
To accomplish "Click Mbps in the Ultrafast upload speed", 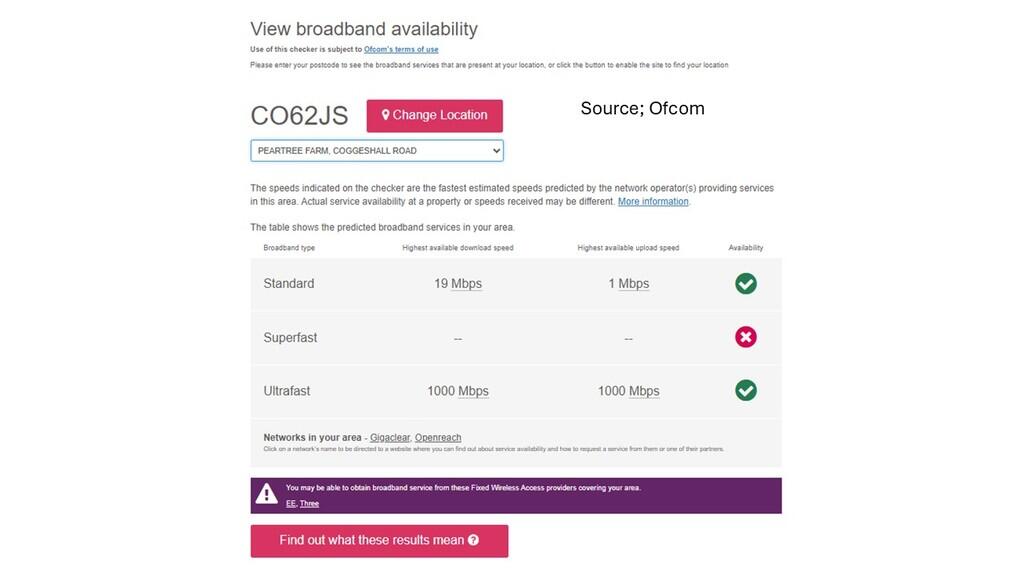I will click(644, 391).
